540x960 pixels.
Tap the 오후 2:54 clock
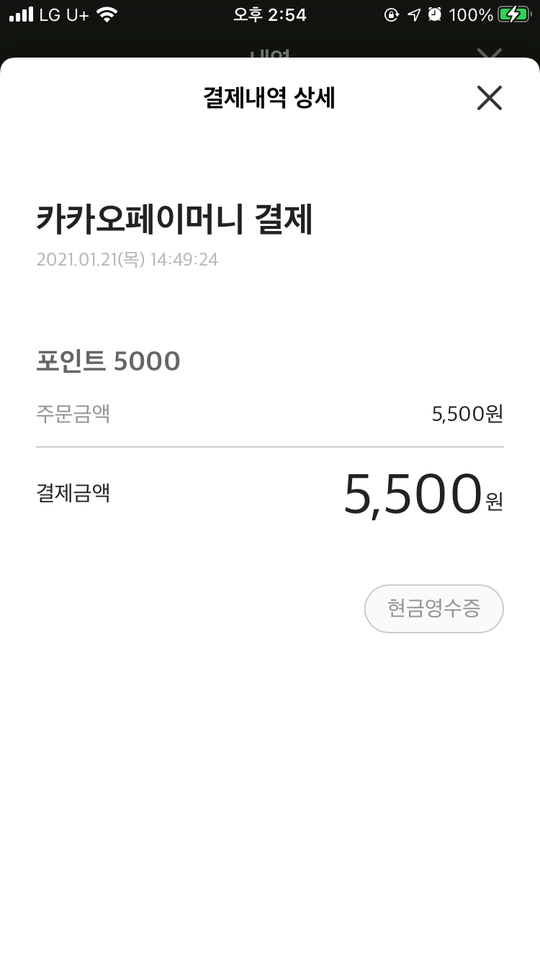[269, 15]
